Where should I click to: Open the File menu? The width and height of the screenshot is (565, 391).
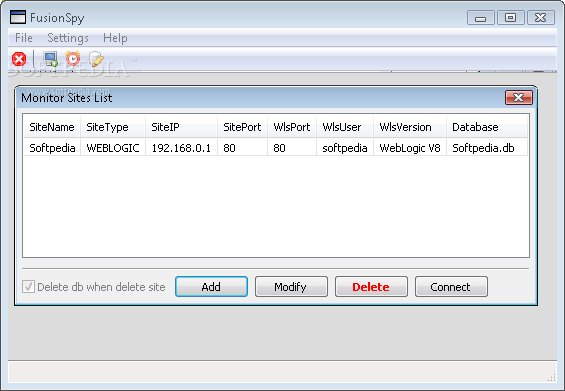click(24, 38)
